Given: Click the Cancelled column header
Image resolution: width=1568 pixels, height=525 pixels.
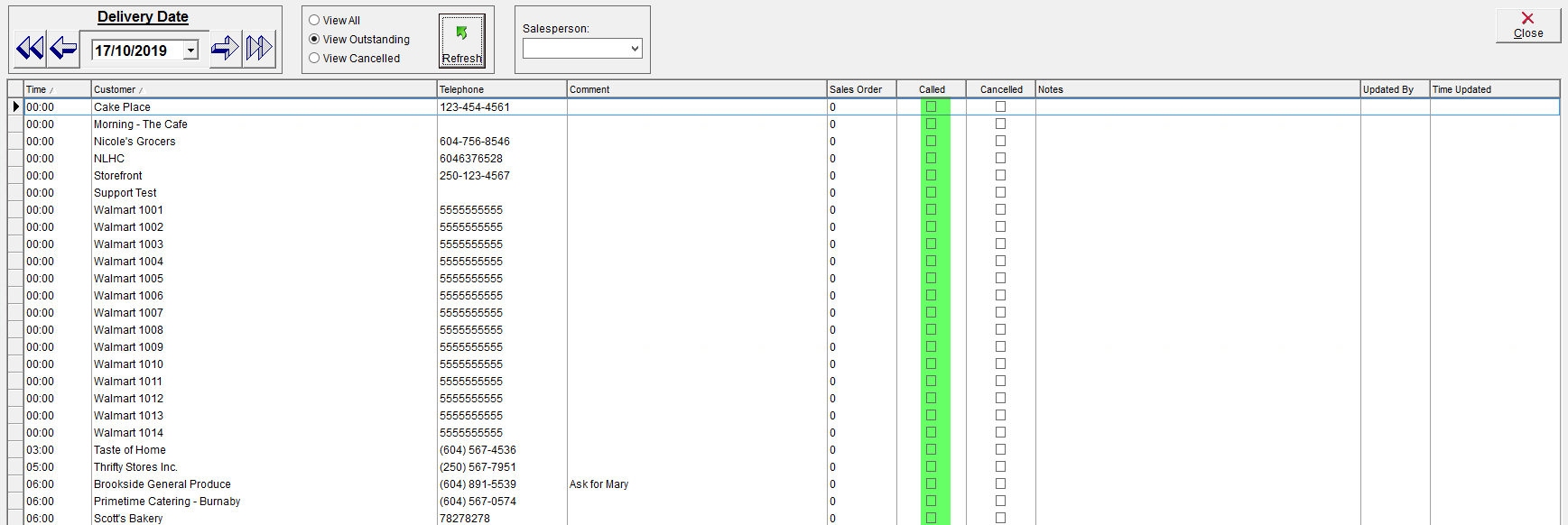Looking at the screenshot, I should pyautogui.click(x=1001, y=89).
